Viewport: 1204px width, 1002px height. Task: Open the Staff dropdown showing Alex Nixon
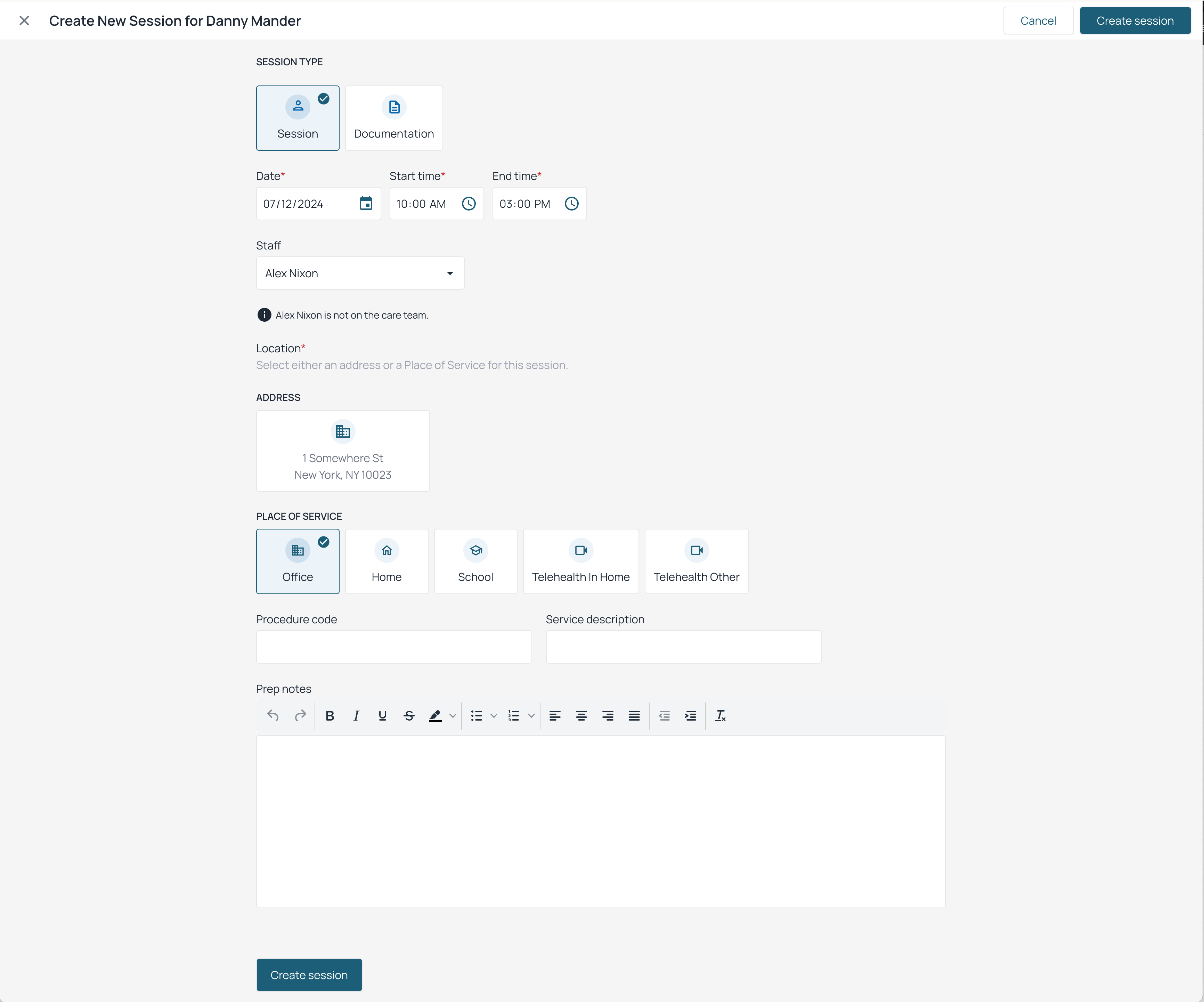pyautogui.click(x=360, y=273)
